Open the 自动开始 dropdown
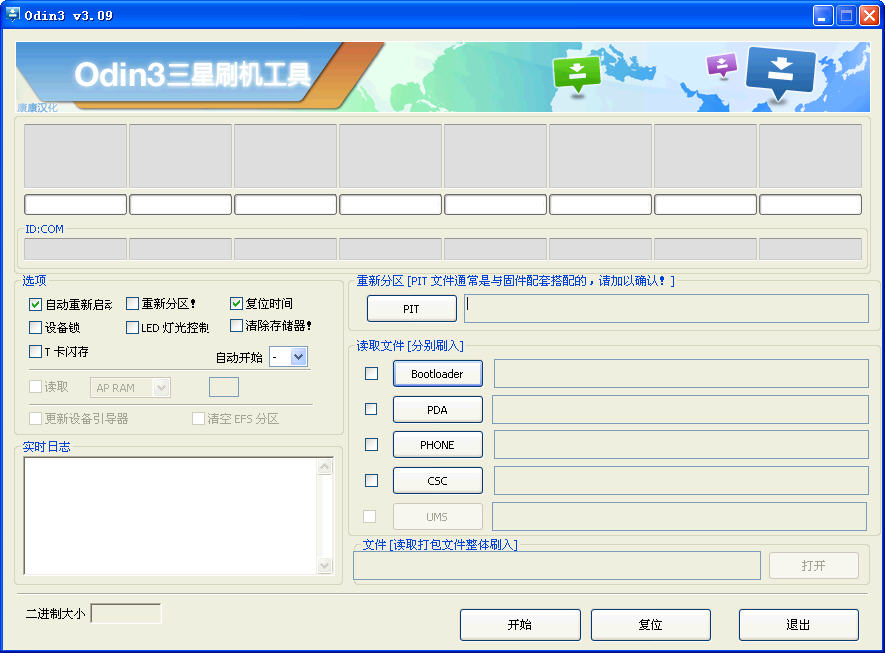 (x=288, y=356)
